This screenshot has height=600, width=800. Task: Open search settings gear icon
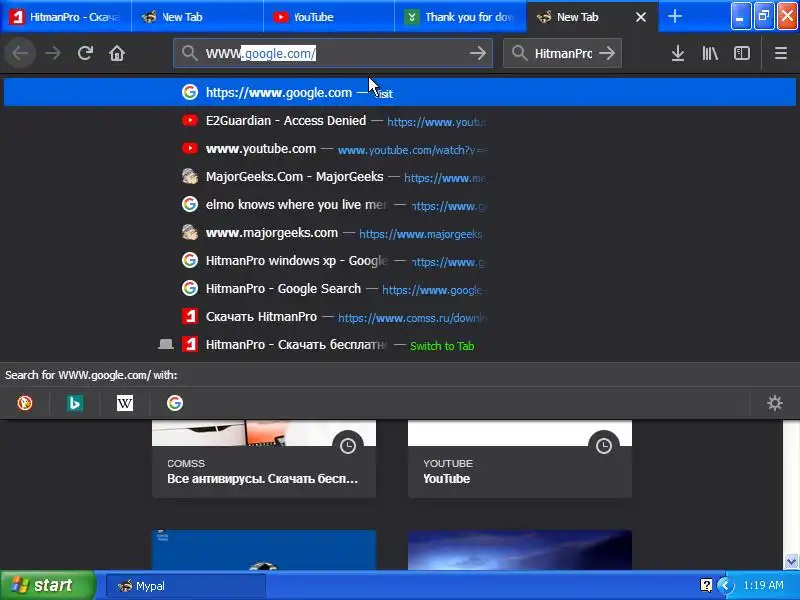774,403
